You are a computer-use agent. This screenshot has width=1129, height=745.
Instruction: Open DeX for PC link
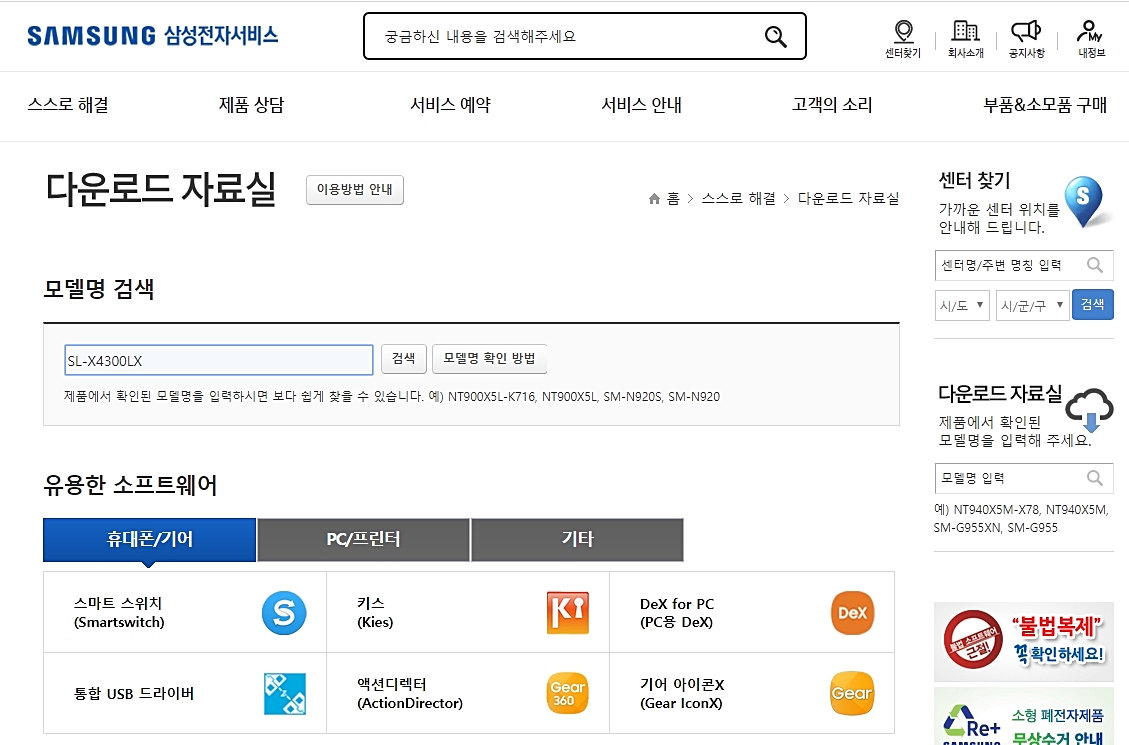(677, 613)
